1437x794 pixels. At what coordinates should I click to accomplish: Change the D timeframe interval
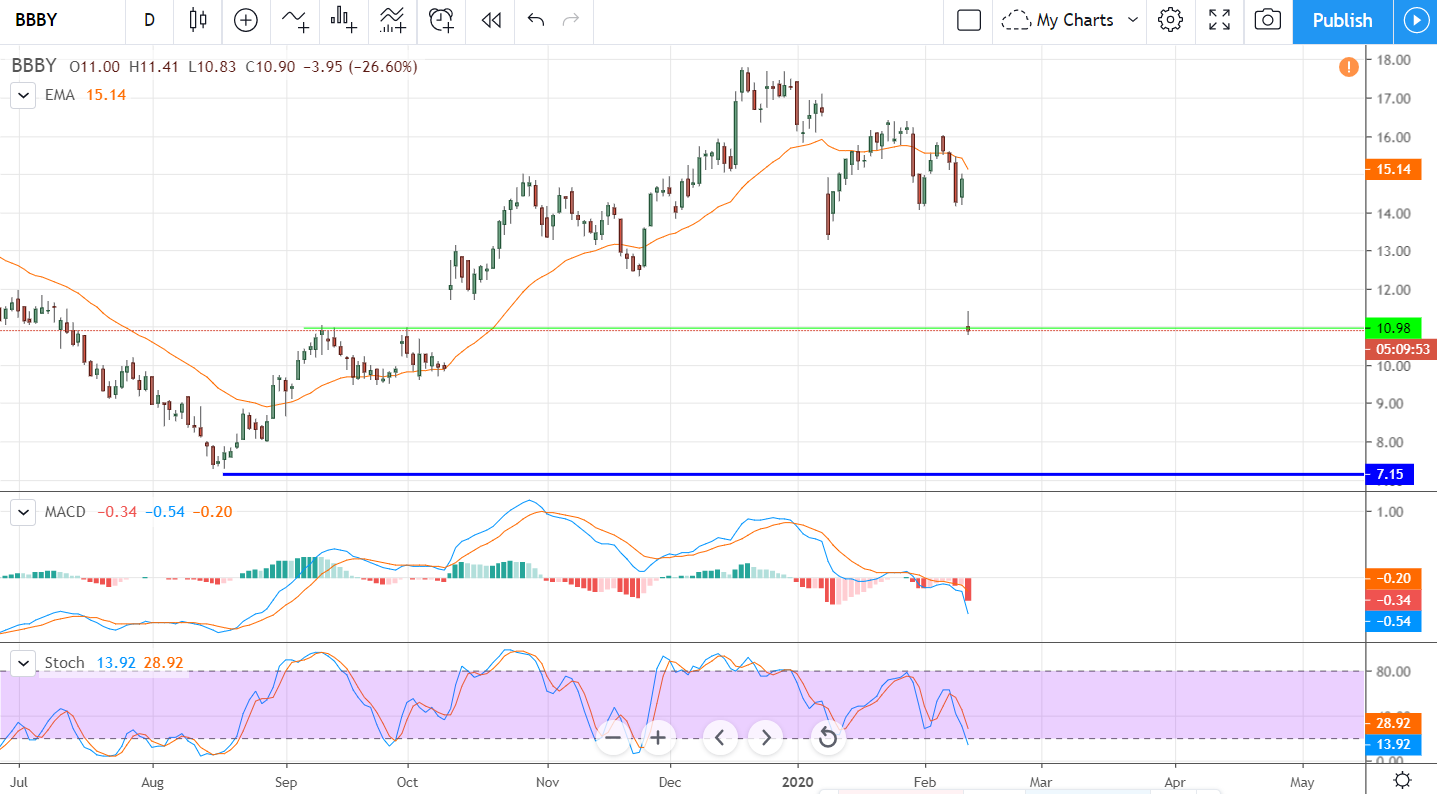[149, 20]
